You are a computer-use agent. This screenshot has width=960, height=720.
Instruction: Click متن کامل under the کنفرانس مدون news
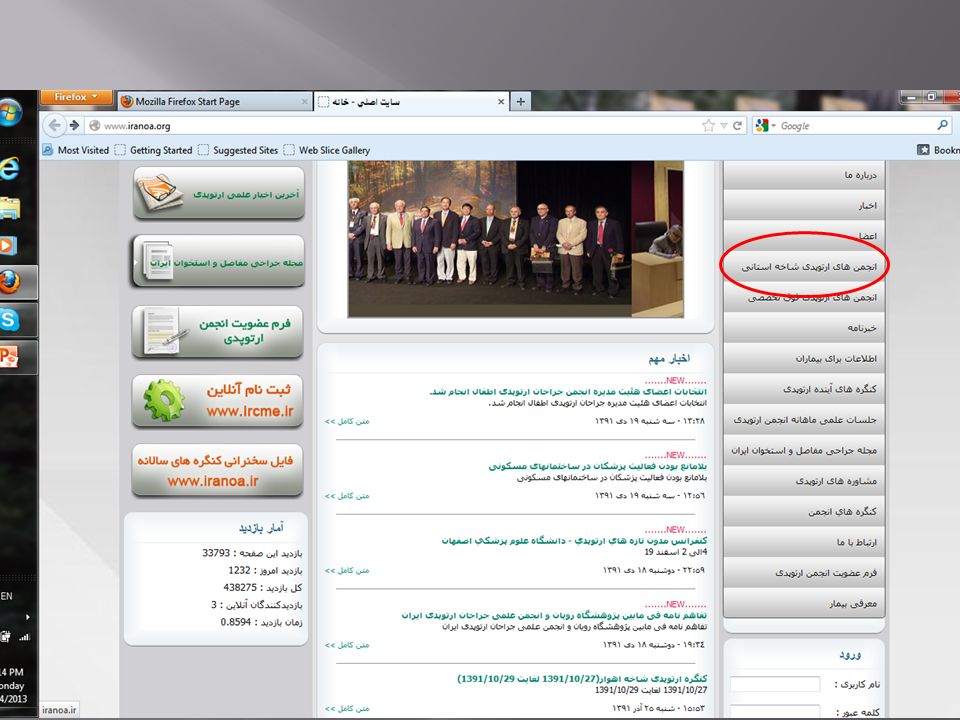347,571
